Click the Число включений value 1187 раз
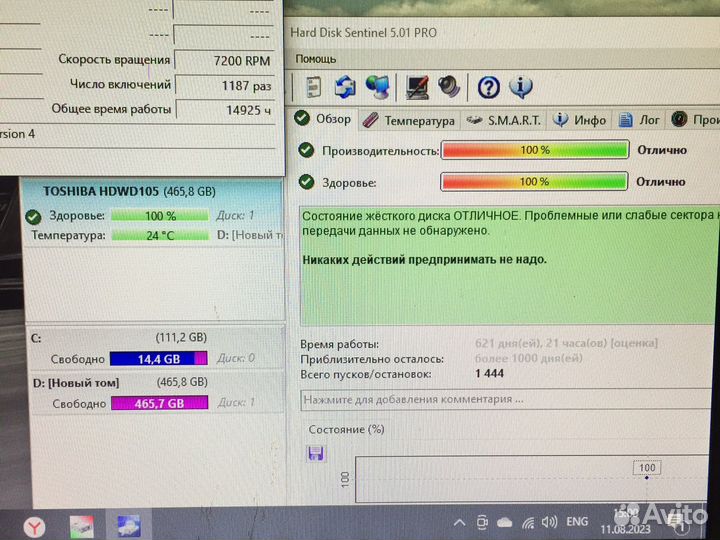The height and width of the screenshot is (540, 720). pyautogui.click(x=226, y=86)
